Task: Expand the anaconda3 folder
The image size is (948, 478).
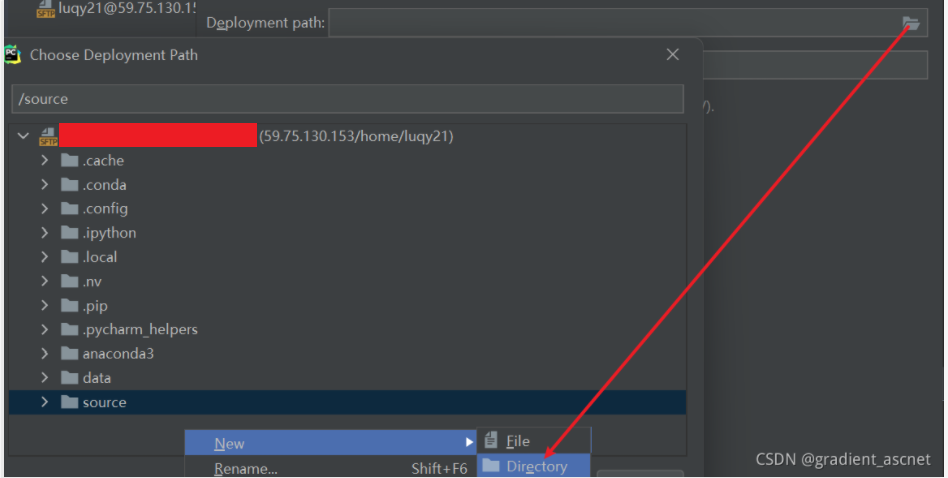Action: pyautogui.click(x=44, y=354)
